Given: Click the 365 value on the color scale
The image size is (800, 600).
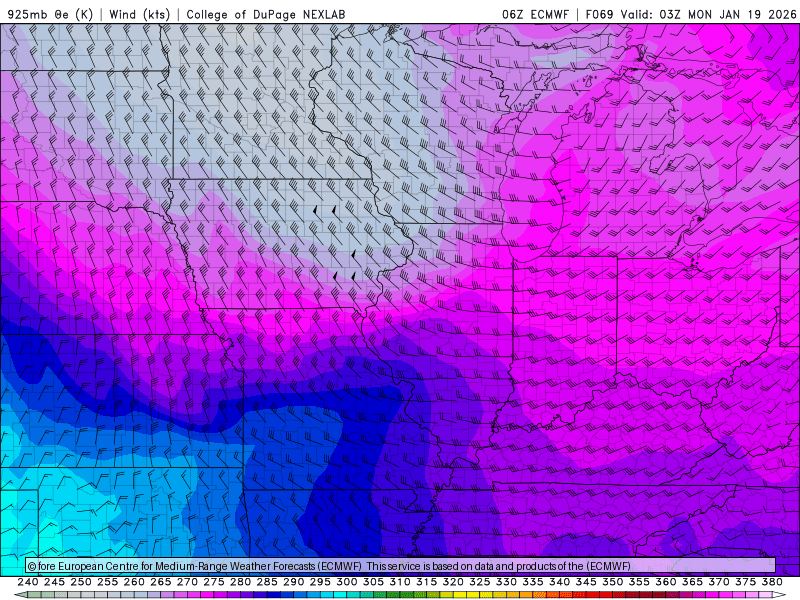Looking at the screenshot, I should point(692,582).
